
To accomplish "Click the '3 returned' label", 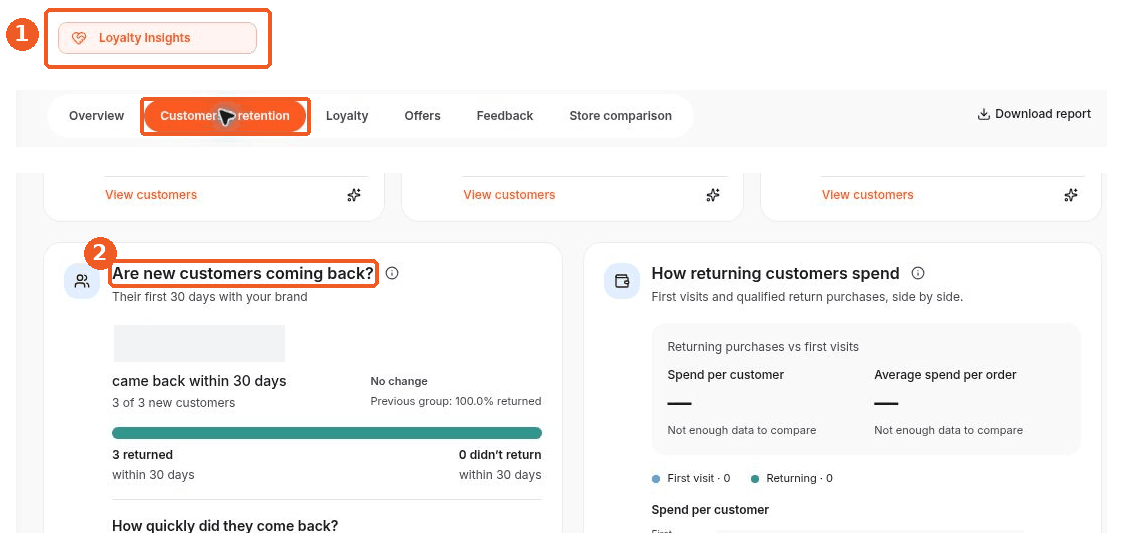I will (143, 455).
